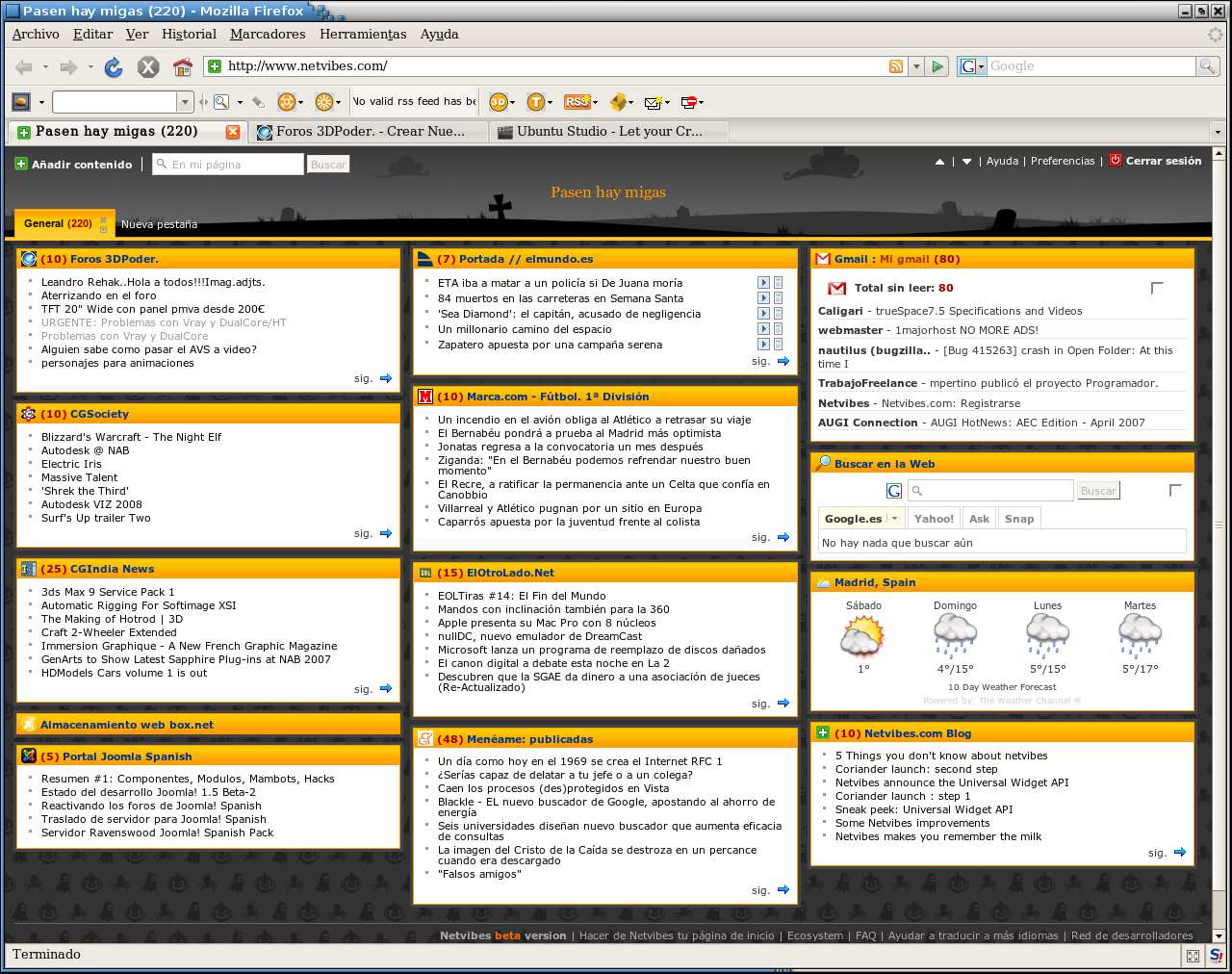The image size is (1232, 974).
Task: Open '5 Things you don't know about netvibes'
Action: (x=941, y=756)
